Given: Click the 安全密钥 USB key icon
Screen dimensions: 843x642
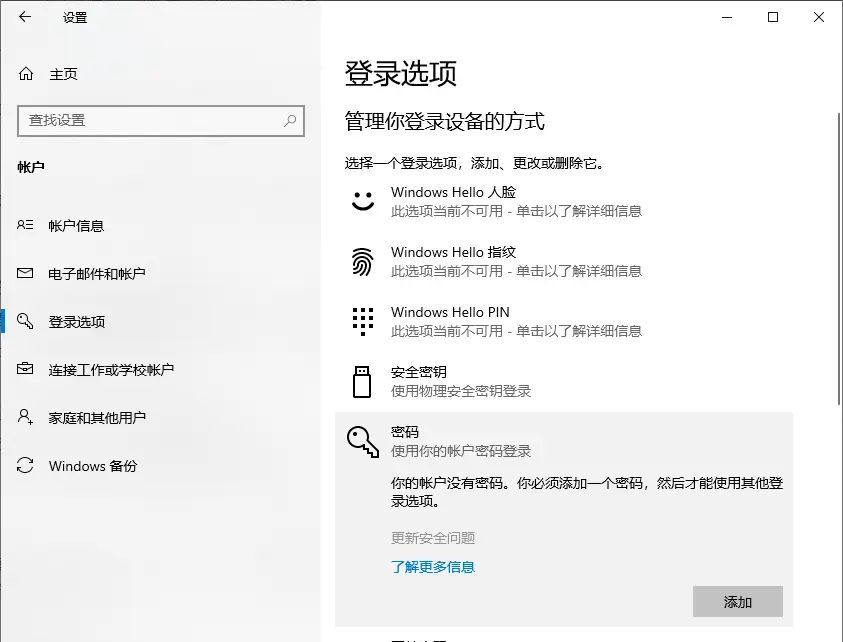Looking at the screenshot, I should pos(362,382).
